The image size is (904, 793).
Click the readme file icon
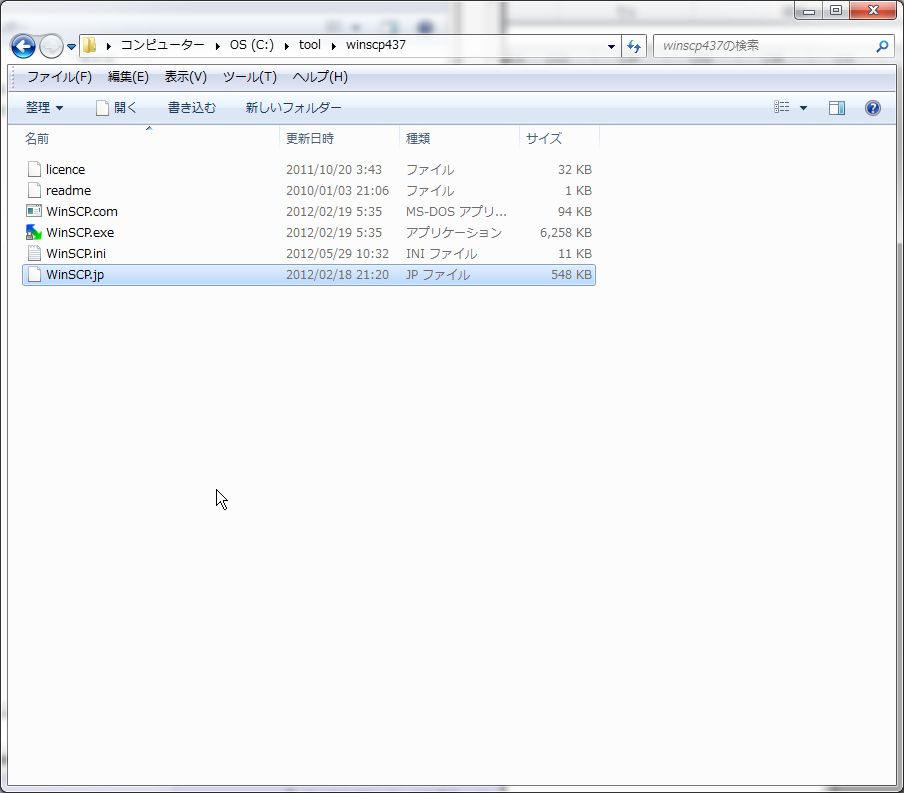point(35,190)
